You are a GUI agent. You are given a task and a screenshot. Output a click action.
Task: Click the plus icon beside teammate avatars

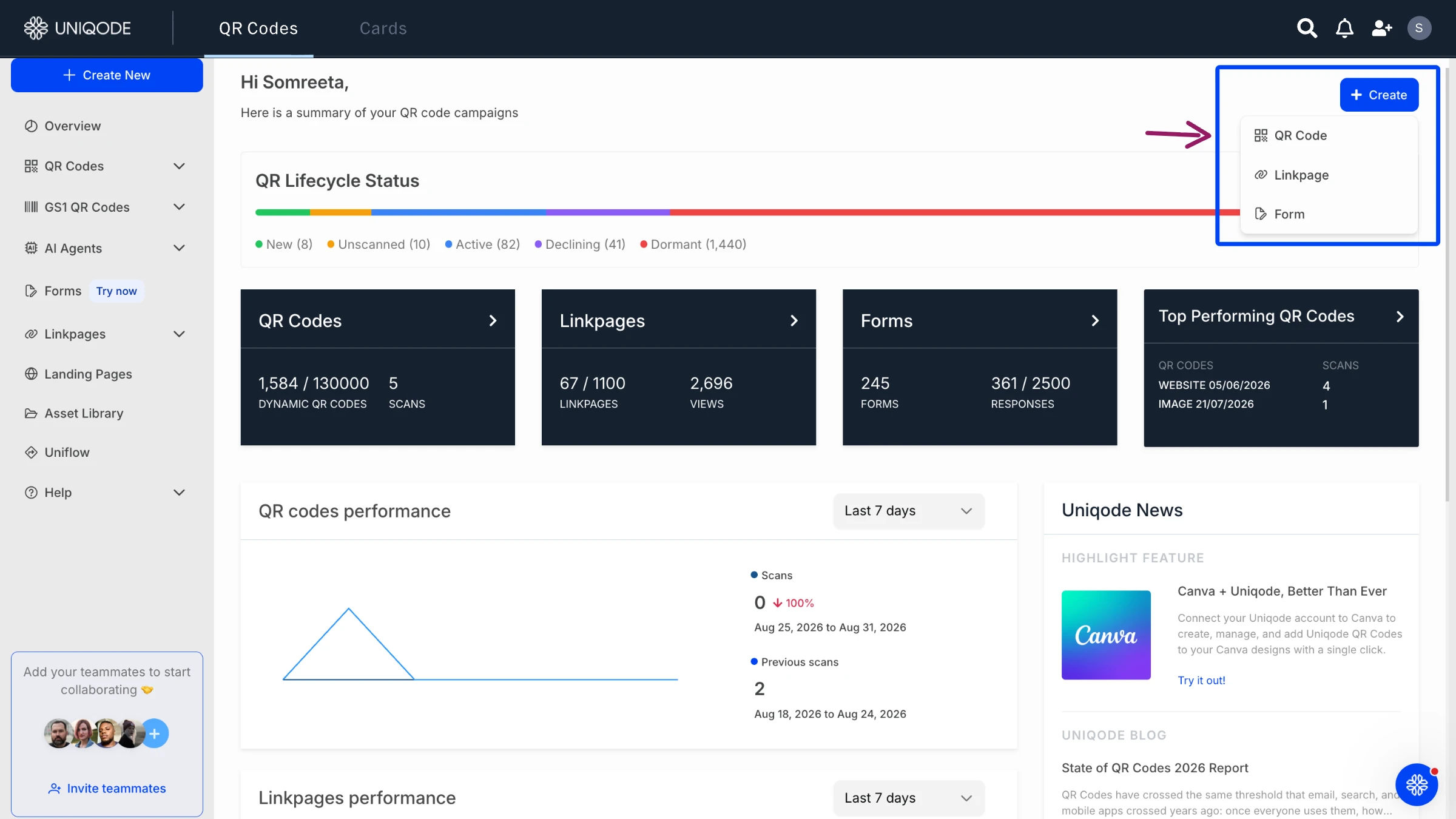pyautogui.click(x=155, y=734)
